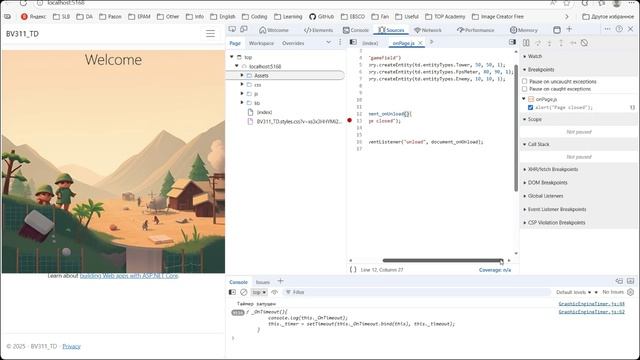This screenshot has height=360, width=640.
Task: Click the pause script execution button
Action: click(526, 43)
